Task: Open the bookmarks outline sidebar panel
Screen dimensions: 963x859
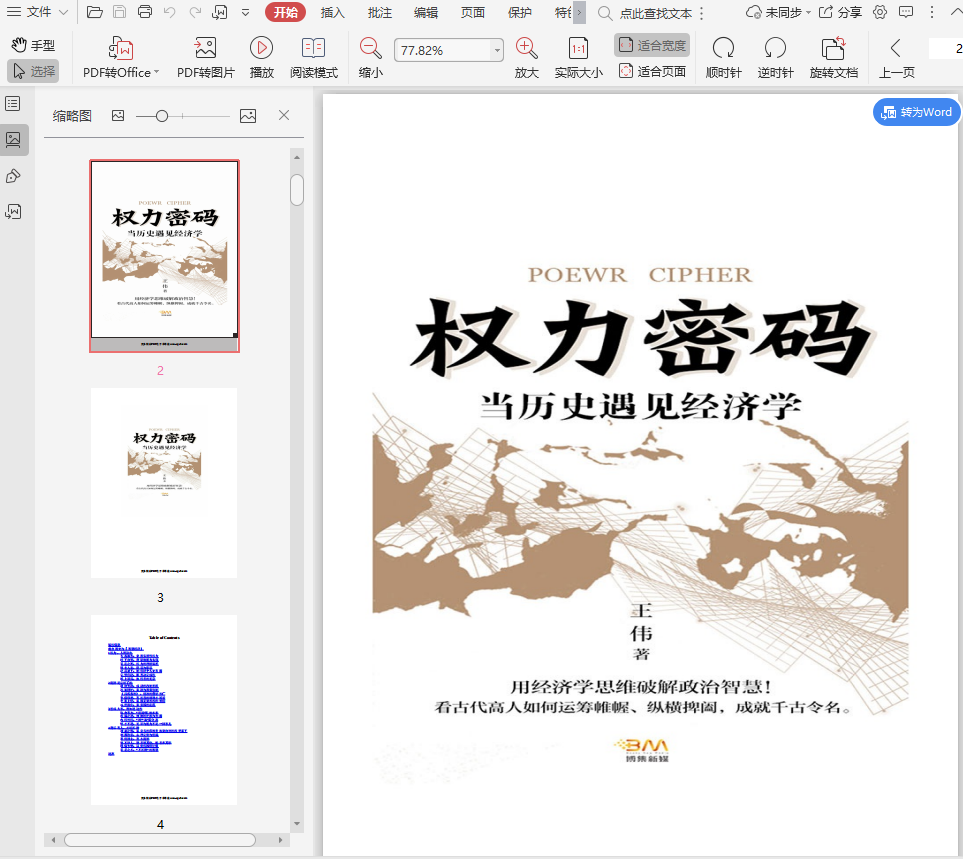Action: point(13,104)
